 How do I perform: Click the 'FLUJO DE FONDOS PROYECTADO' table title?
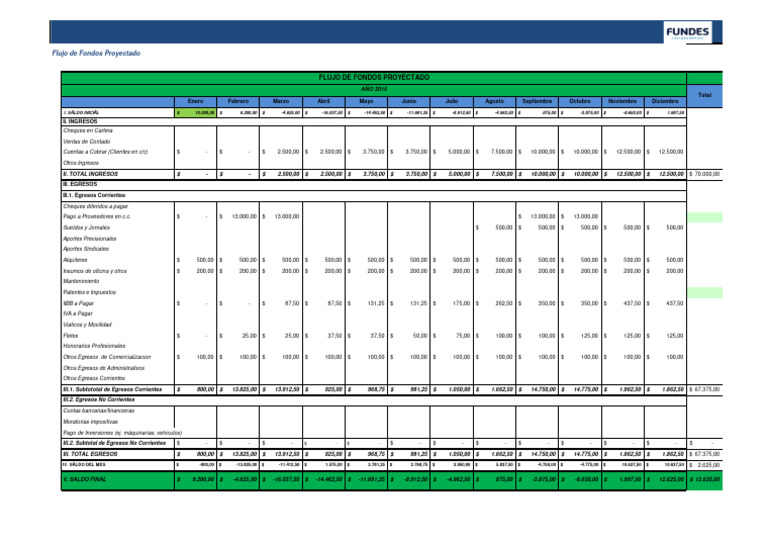click(x=374, y=77)
